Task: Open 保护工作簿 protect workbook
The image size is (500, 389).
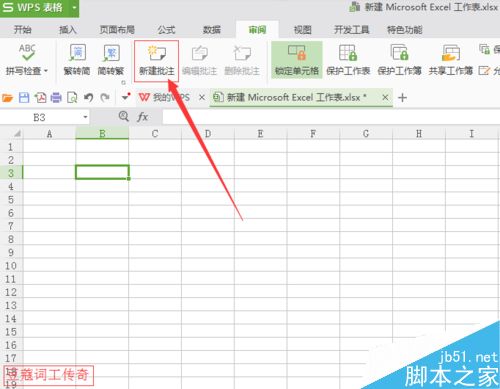Action: (x=399, y=60)
